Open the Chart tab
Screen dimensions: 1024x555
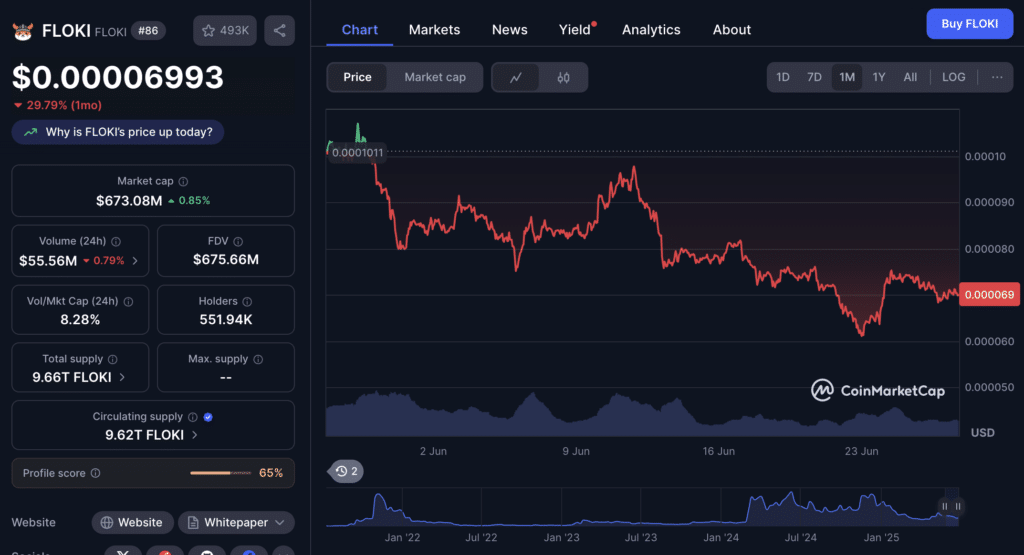point(360,29)
